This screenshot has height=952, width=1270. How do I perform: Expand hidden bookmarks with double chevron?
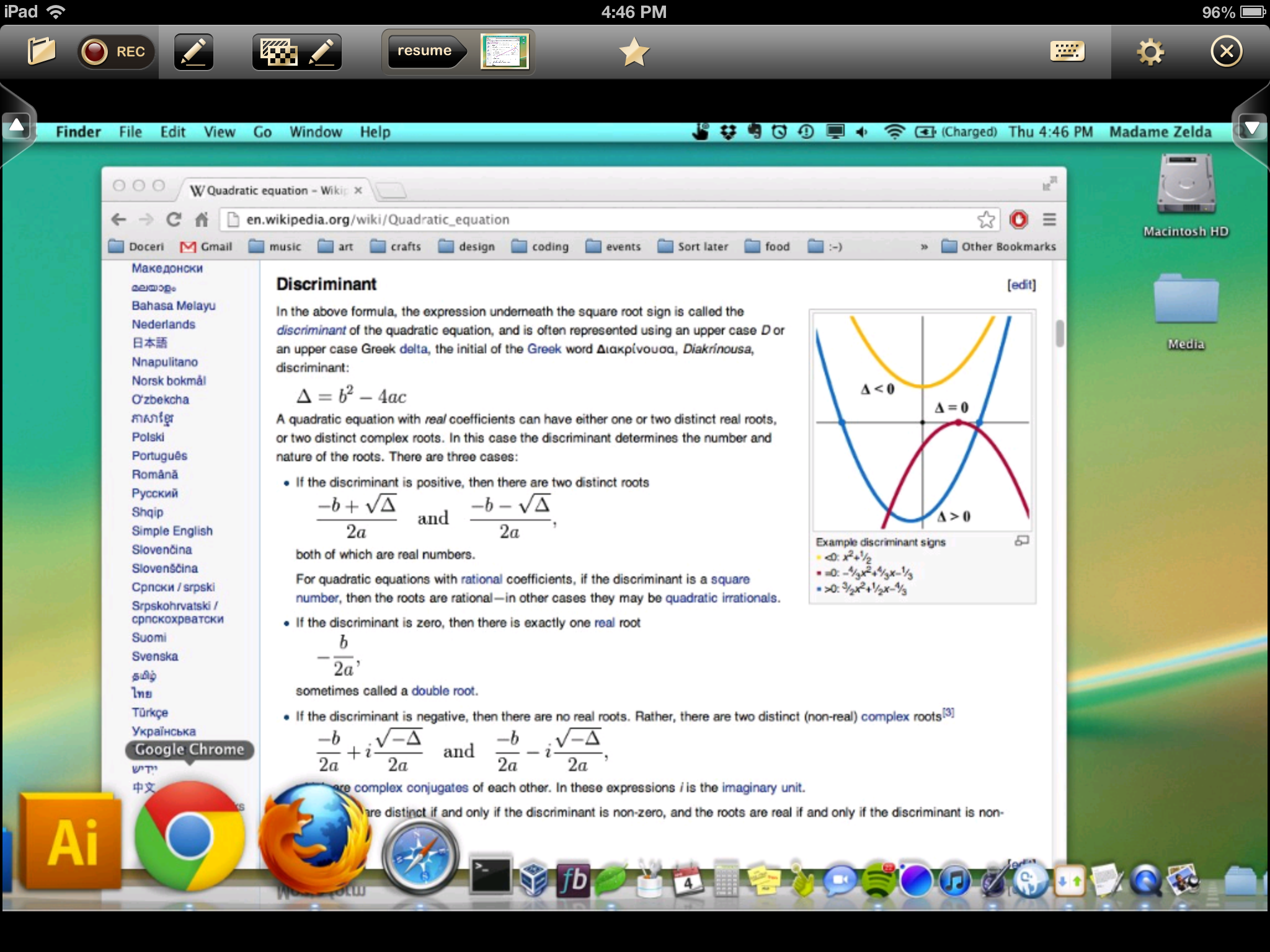924,247
